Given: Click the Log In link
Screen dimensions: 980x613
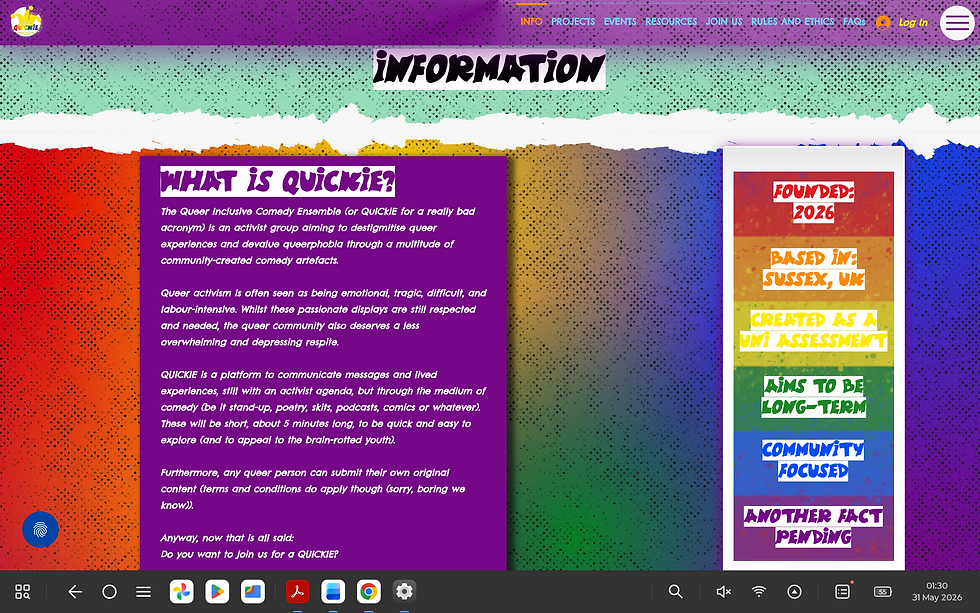Looking at the screenshot, I should pos(913,22).
